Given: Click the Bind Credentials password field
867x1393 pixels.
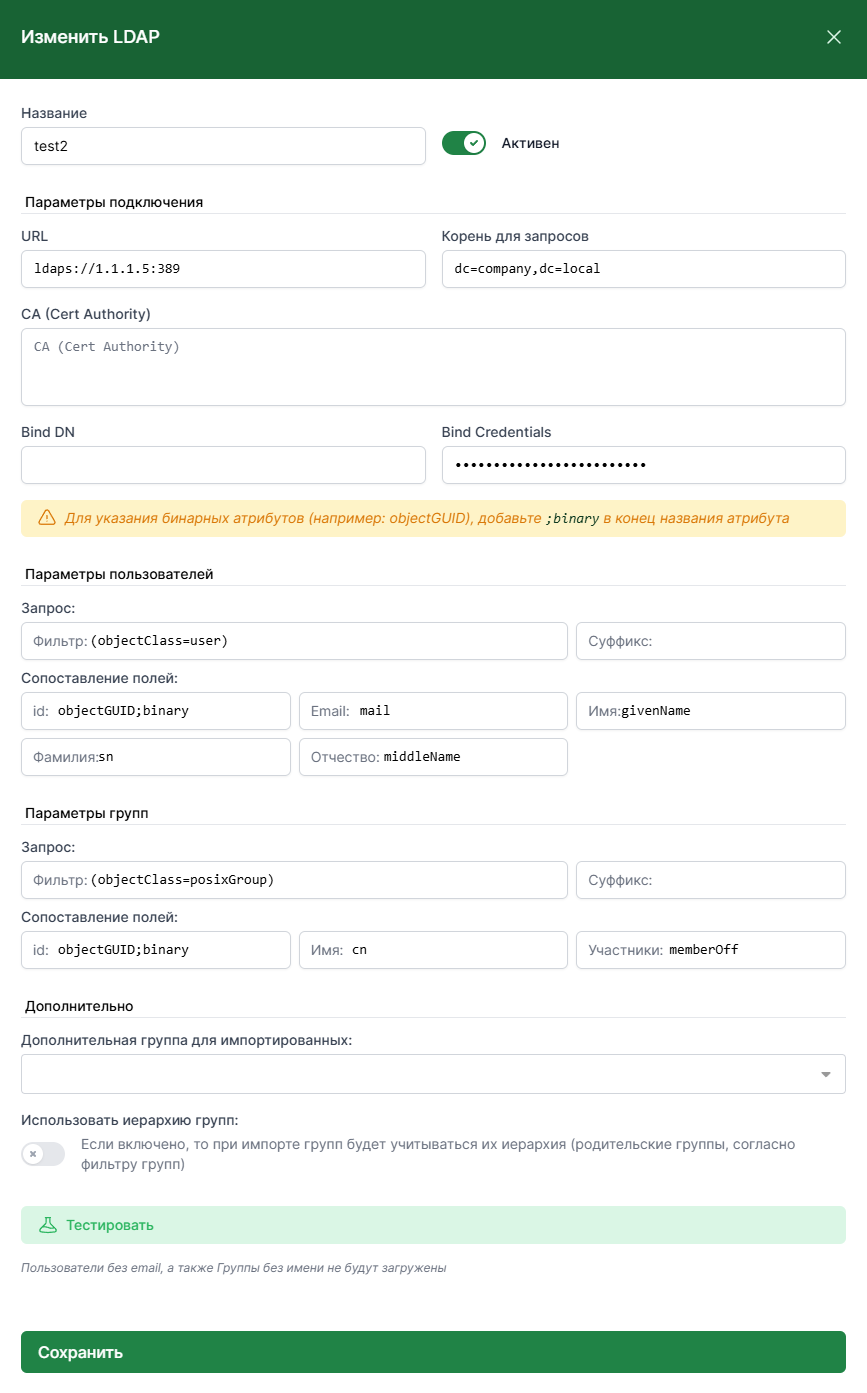Looking at the screenshot, I should pyautogui.click(x=643, y=465).
